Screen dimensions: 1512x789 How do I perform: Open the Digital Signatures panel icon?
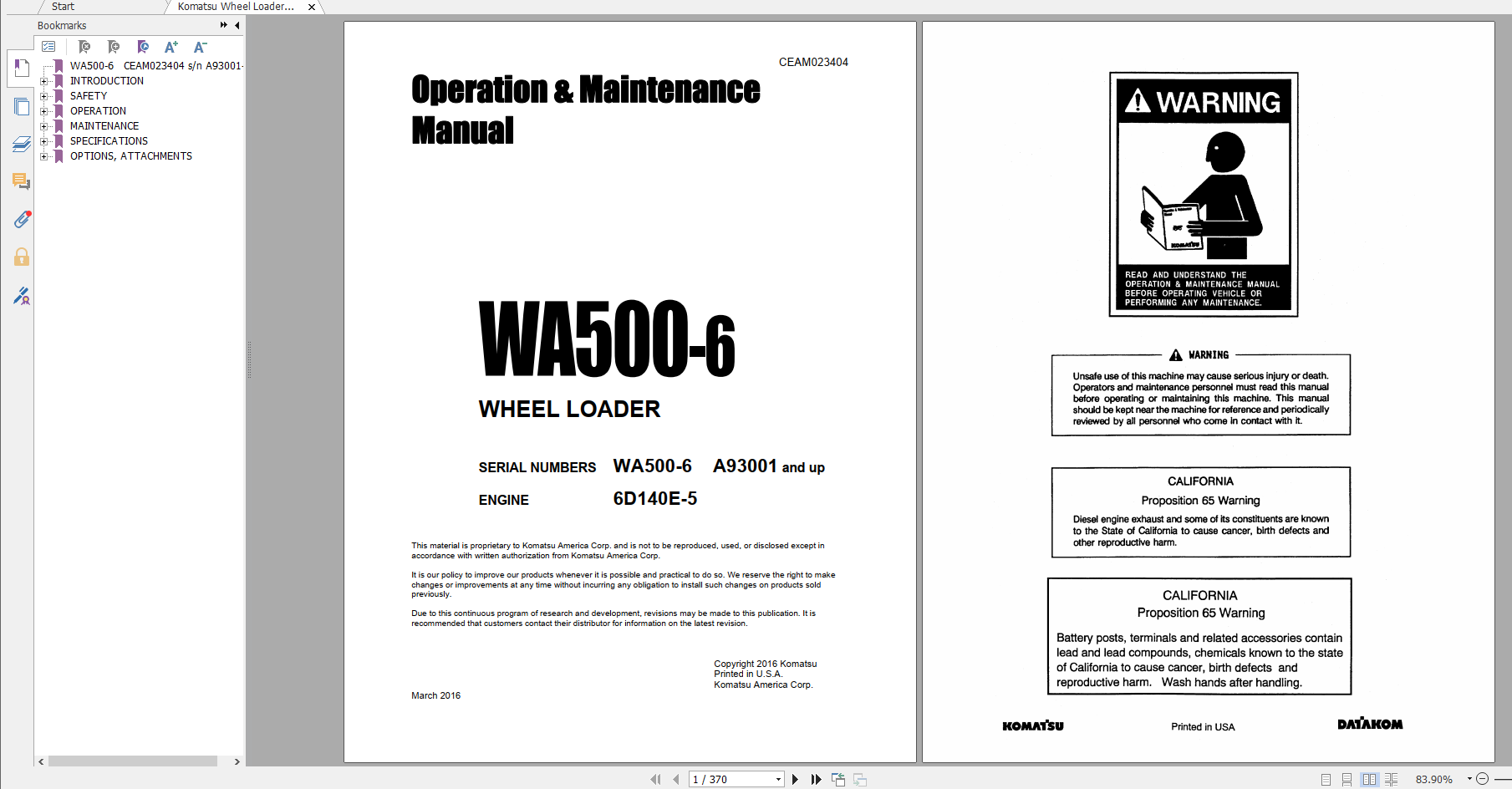click(22, 296)
